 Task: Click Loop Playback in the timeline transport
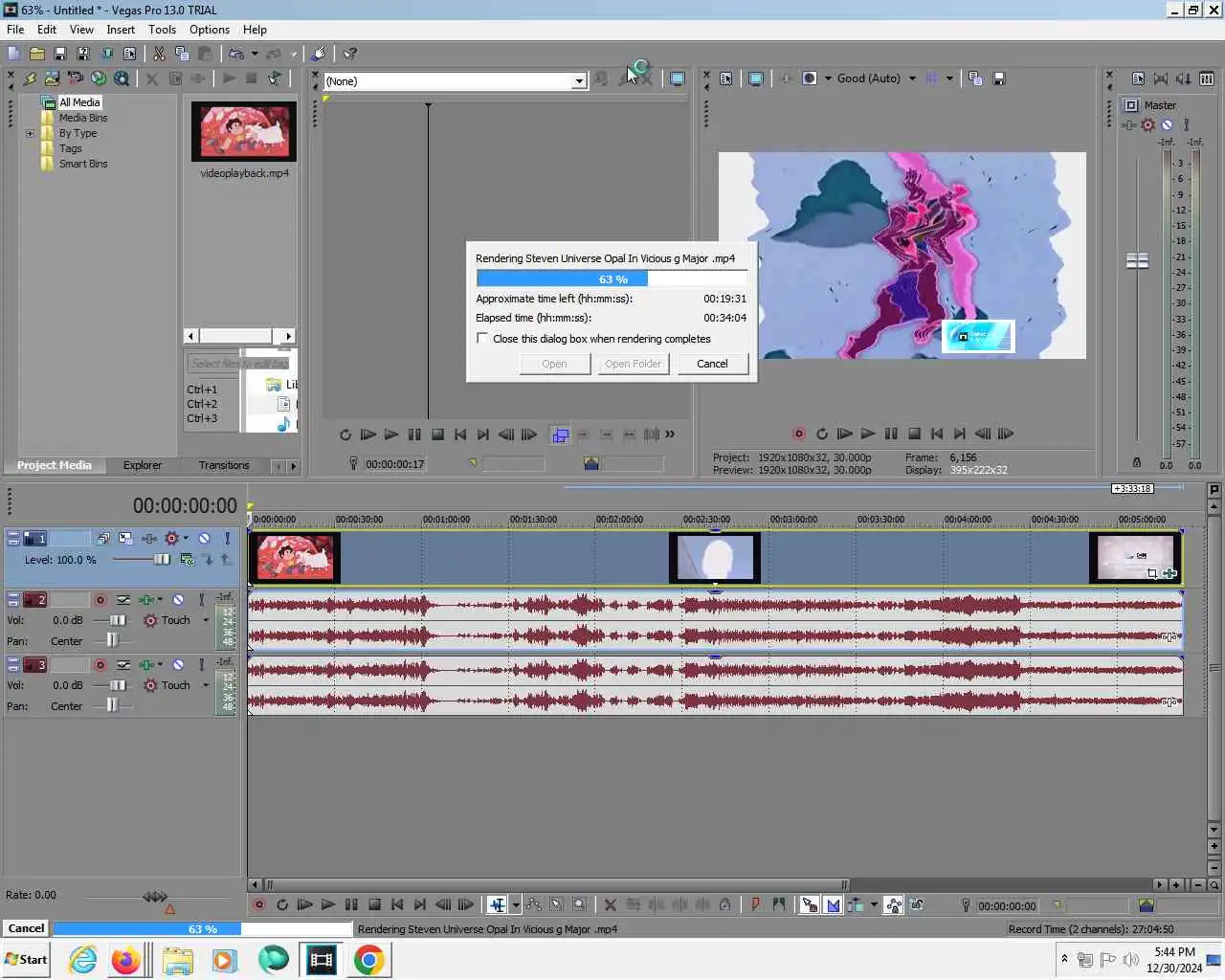click(282, 904)
